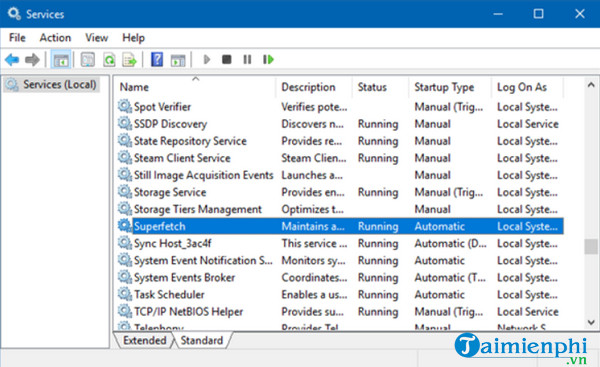Open the View menu
The image size is (600, 367).
click(x=96, y=38)
